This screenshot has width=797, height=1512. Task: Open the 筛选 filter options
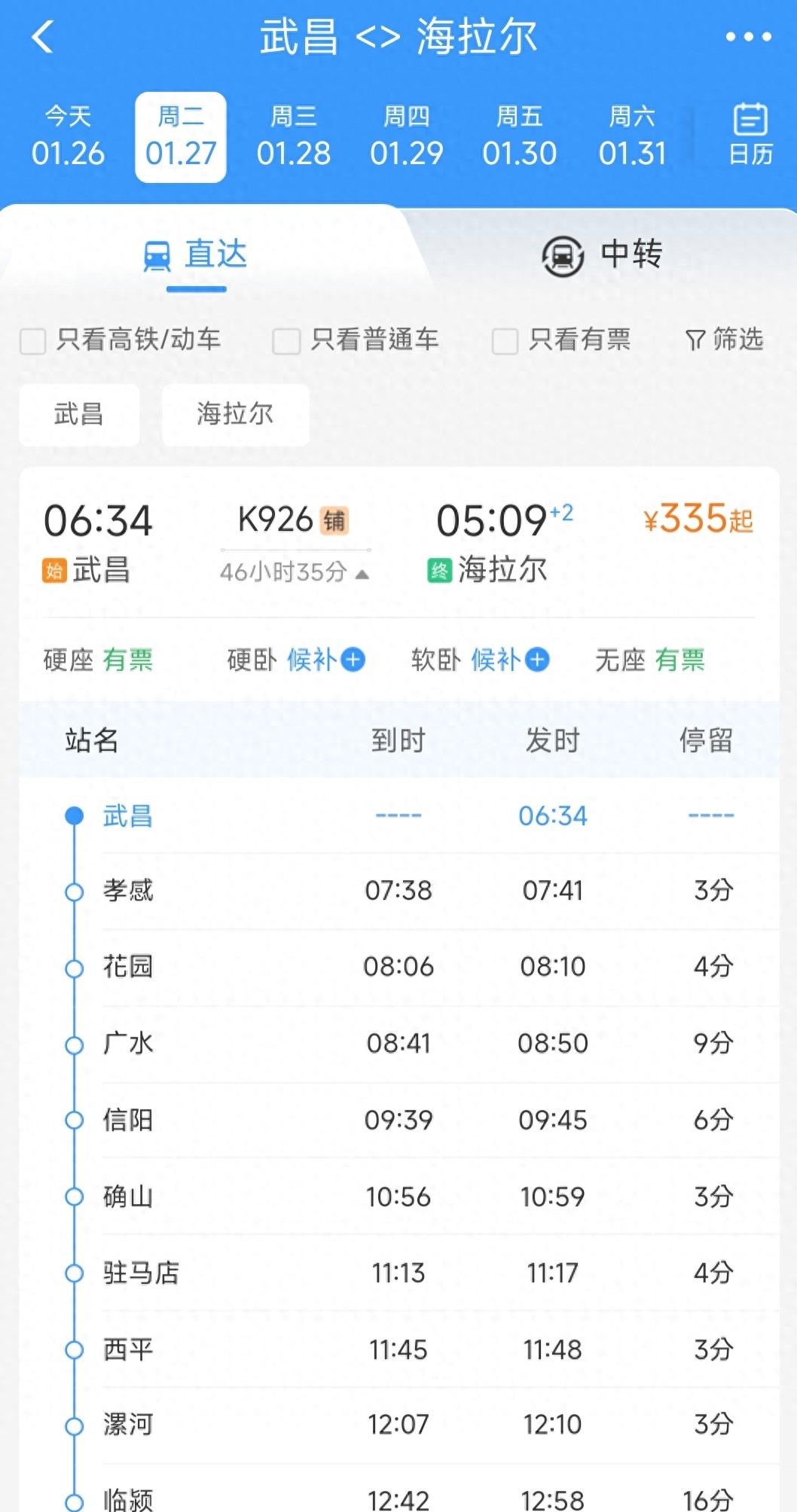[x=724, y=340]
